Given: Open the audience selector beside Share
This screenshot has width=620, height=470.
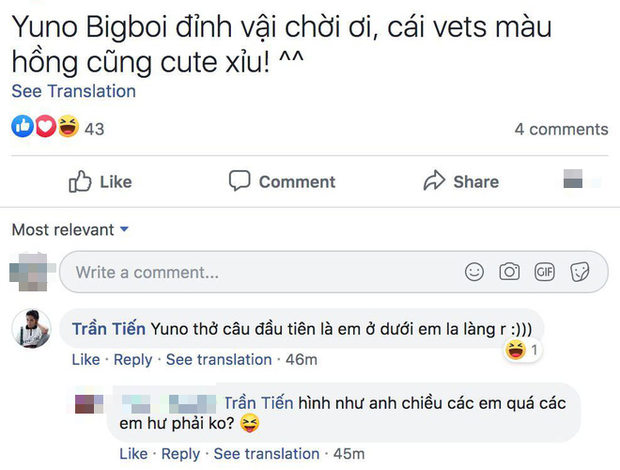Looking at the screenshot, I should click(x=579, y=181).
